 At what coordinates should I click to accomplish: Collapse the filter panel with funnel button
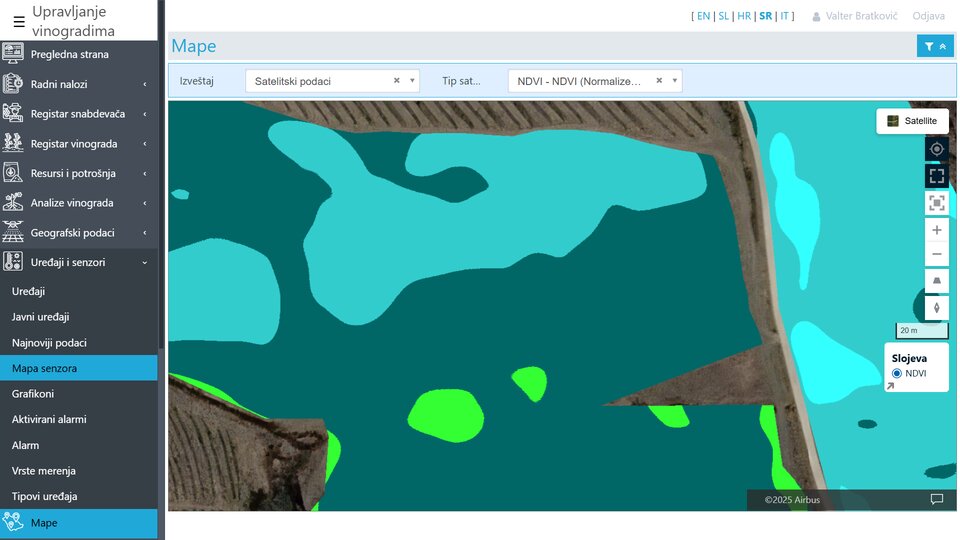(x=935, y=46)
